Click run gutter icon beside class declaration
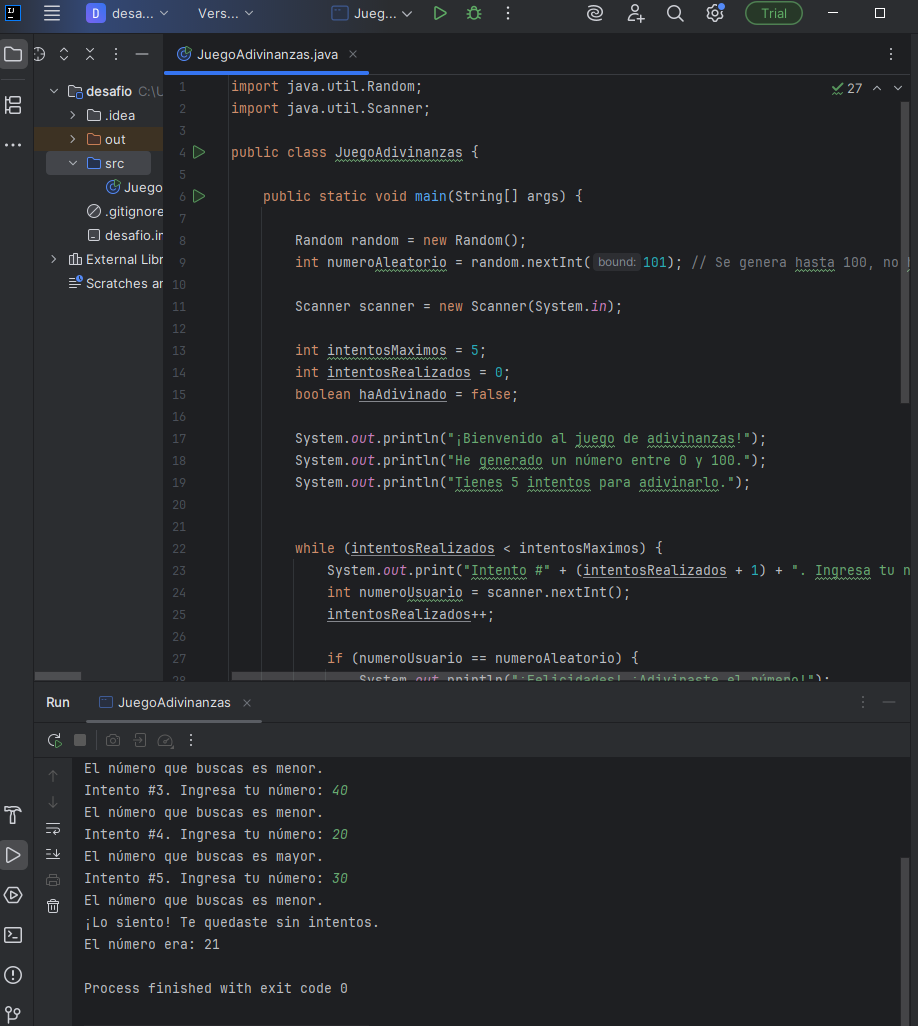Screen dimensions: 918x1026 pos(199,152)
